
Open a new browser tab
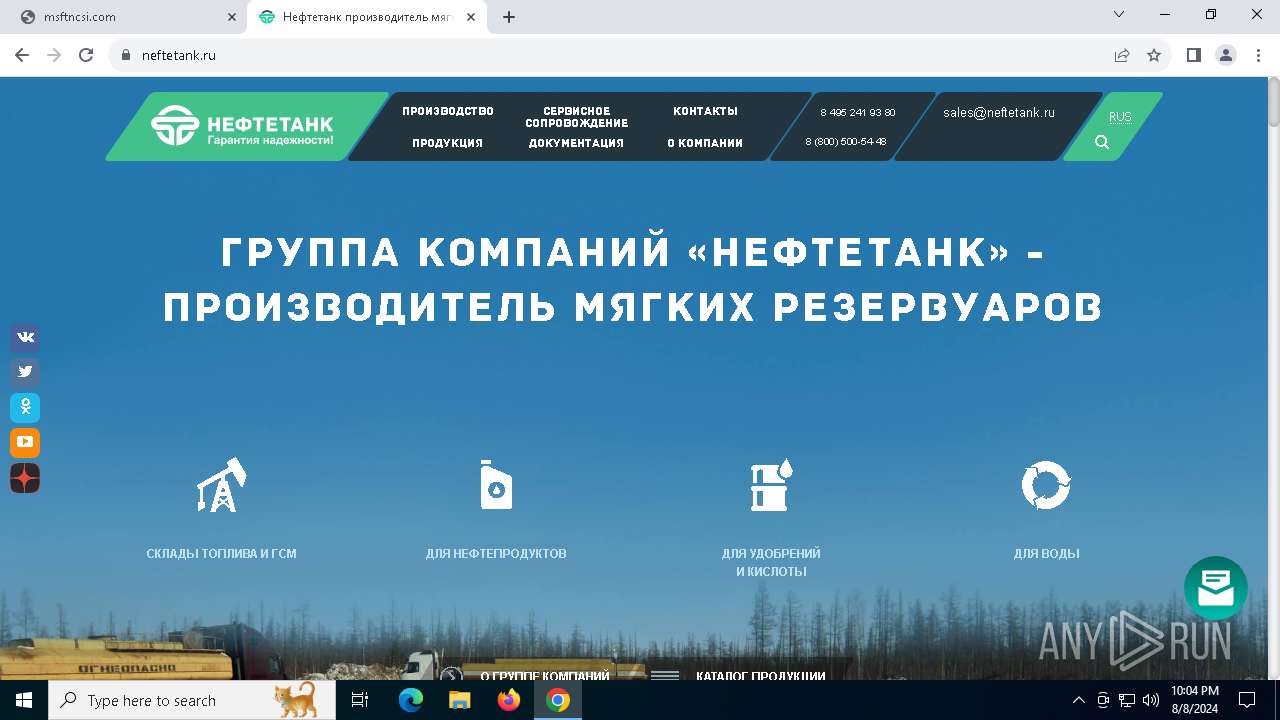[x=509, y=17]
